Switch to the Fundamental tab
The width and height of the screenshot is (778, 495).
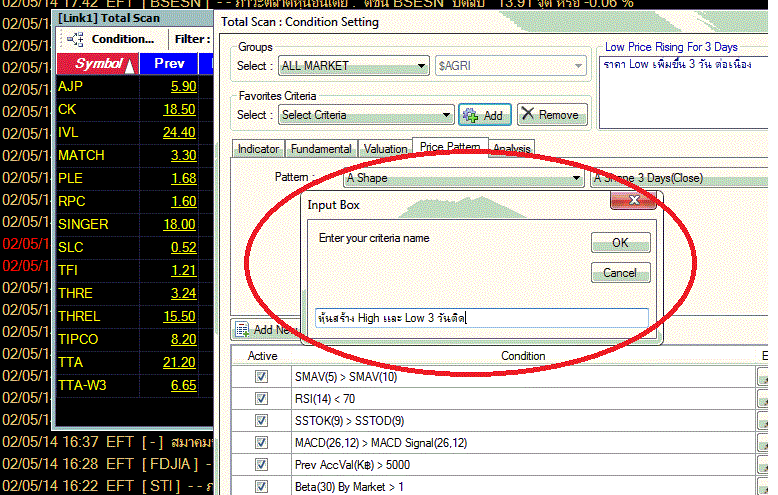click(x=321, y=149)
